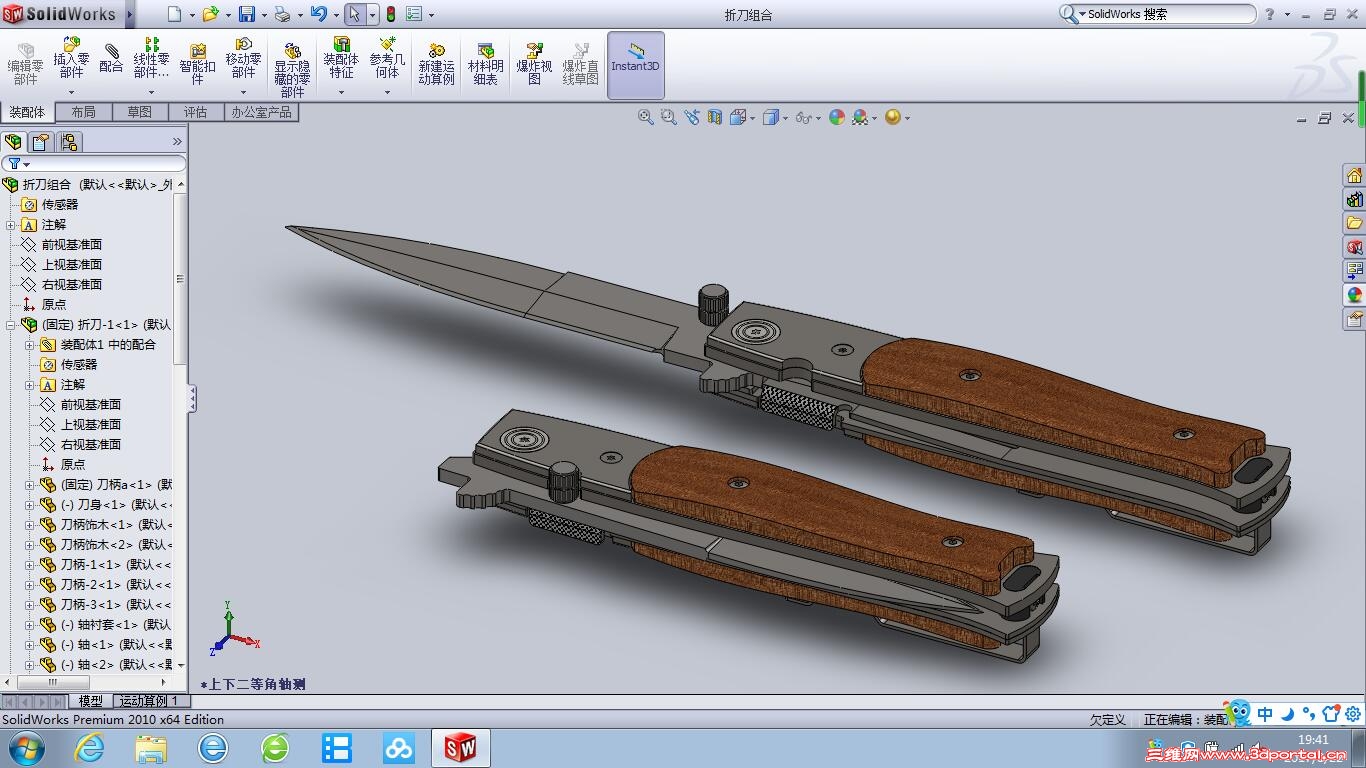Expand the 装配体1 中的配合 mates folder

[30, 345]
